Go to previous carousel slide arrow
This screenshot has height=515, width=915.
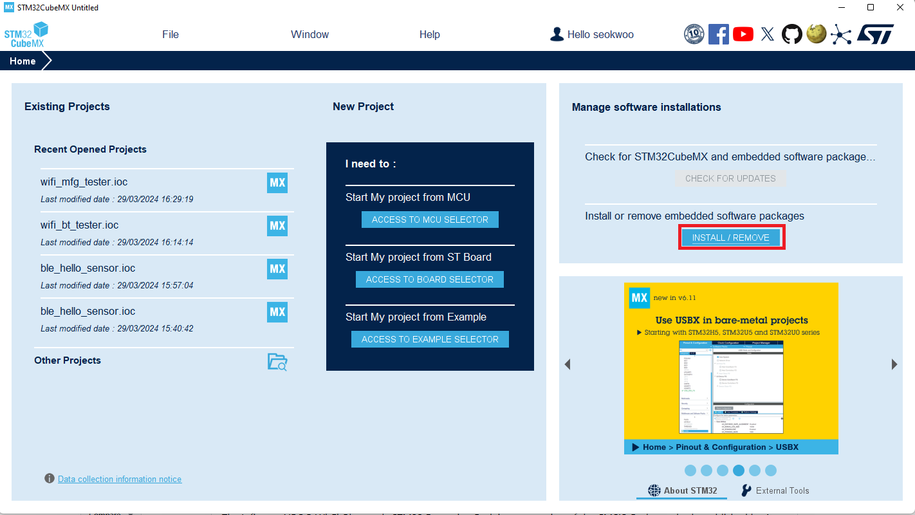(568, 365)
